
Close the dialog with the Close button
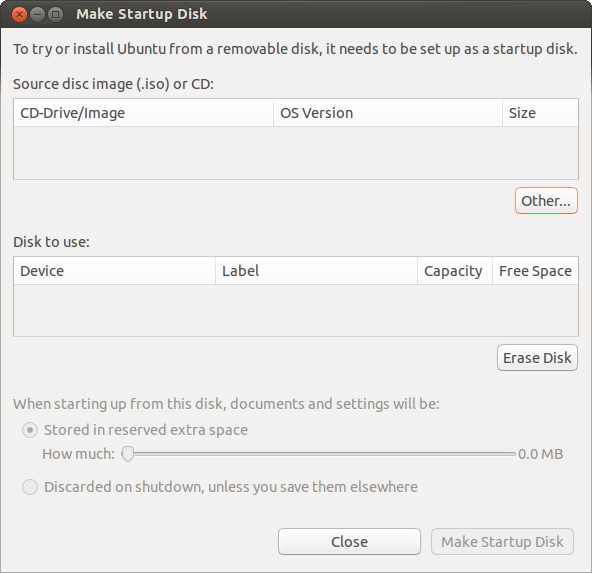(349, 541)
